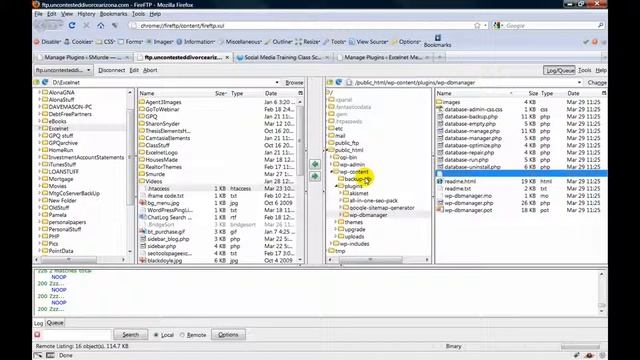Collapse the plugins remote folder
Viewport: 640px width, 360px height.
[x=336, y=186]
